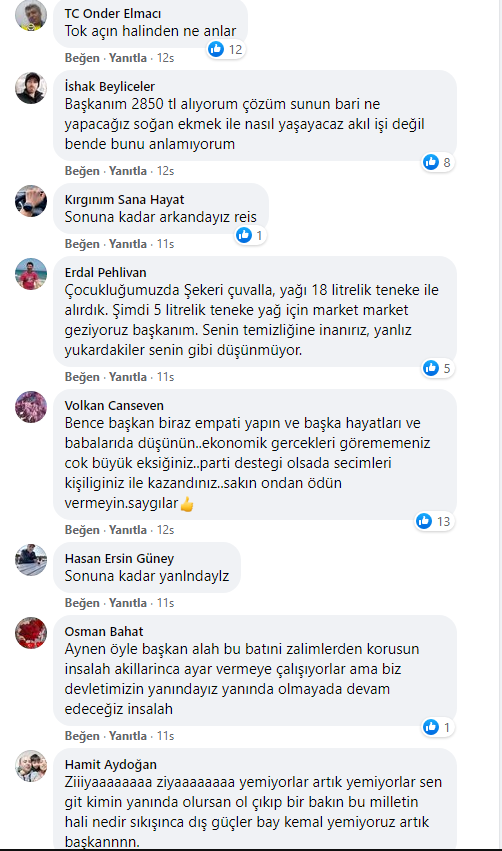
Task: Open Hamit Aydoğan's profile picture
Action: tap(31, 766)
